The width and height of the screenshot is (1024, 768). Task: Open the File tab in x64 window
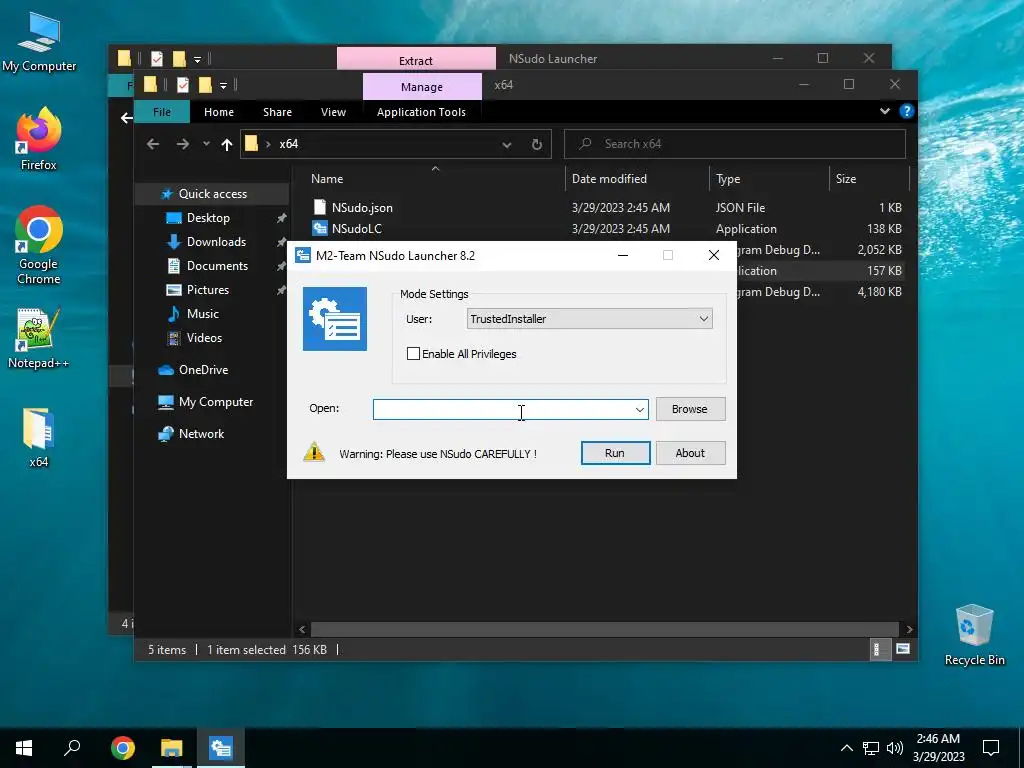[x=162, y=112]
